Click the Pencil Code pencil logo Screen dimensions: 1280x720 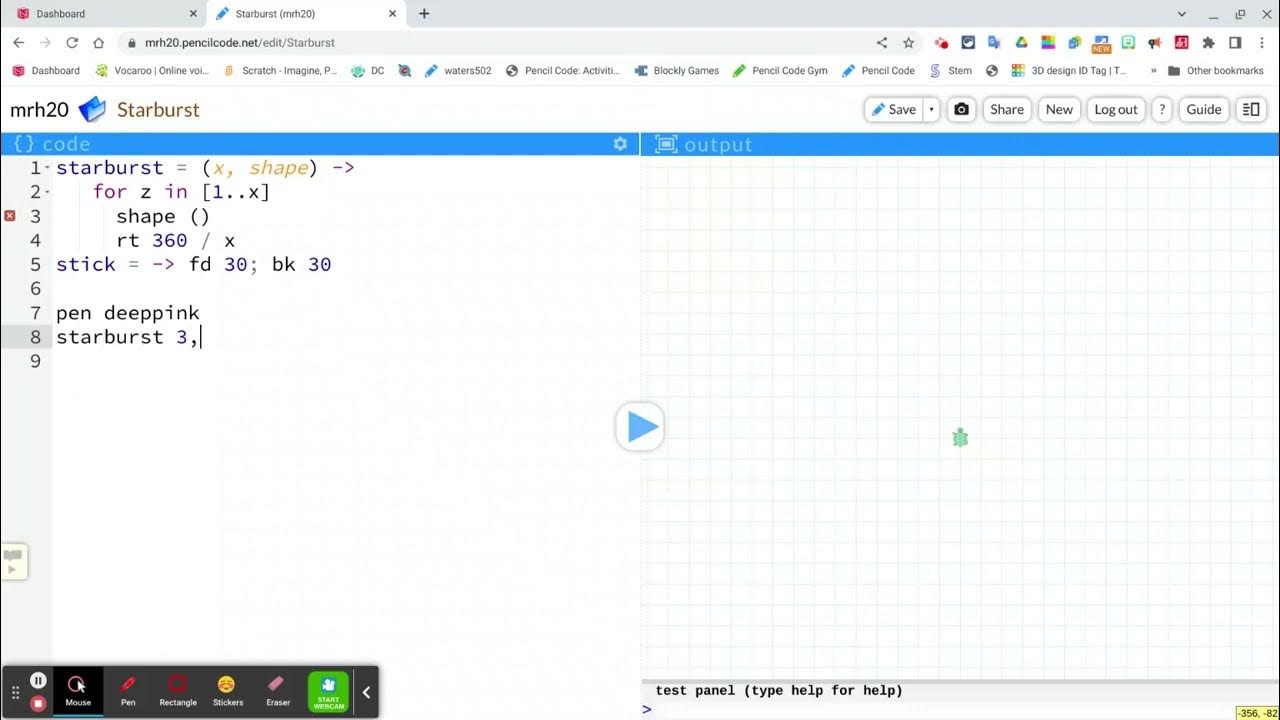click(92, 109)
